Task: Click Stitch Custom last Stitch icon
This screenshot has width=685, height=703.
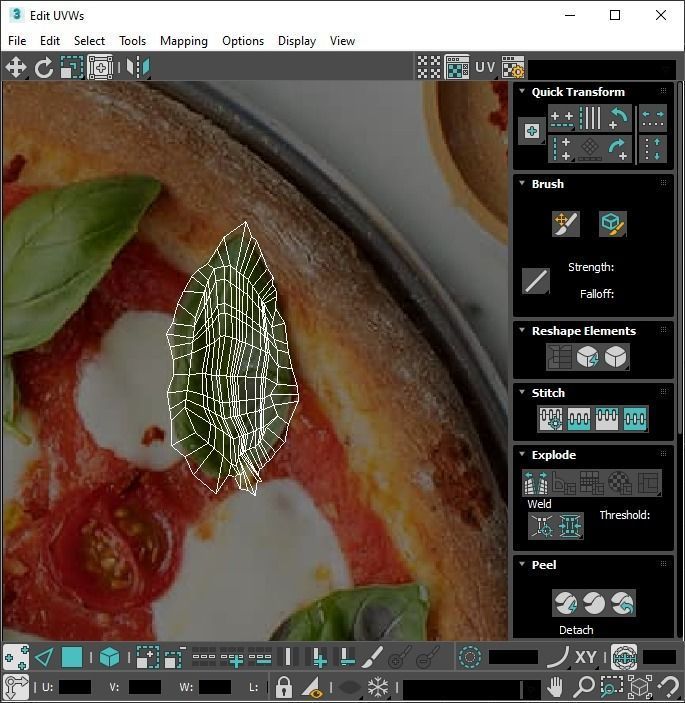Action: (x=635, y=419)
